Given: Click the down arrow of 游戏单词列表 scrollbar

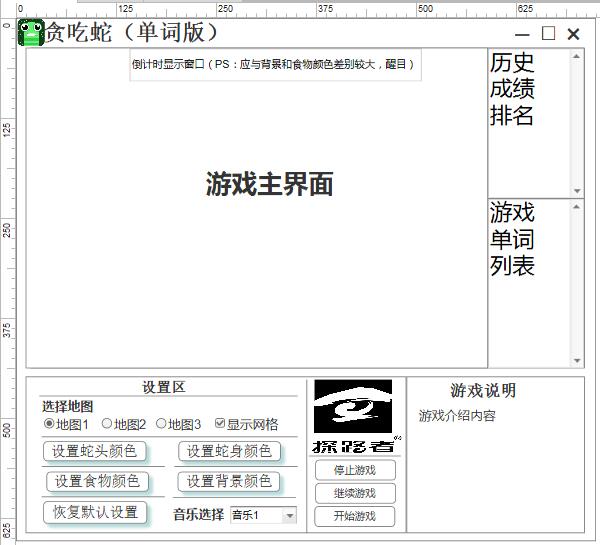Looking at the screenshot, I should (577, 361).
